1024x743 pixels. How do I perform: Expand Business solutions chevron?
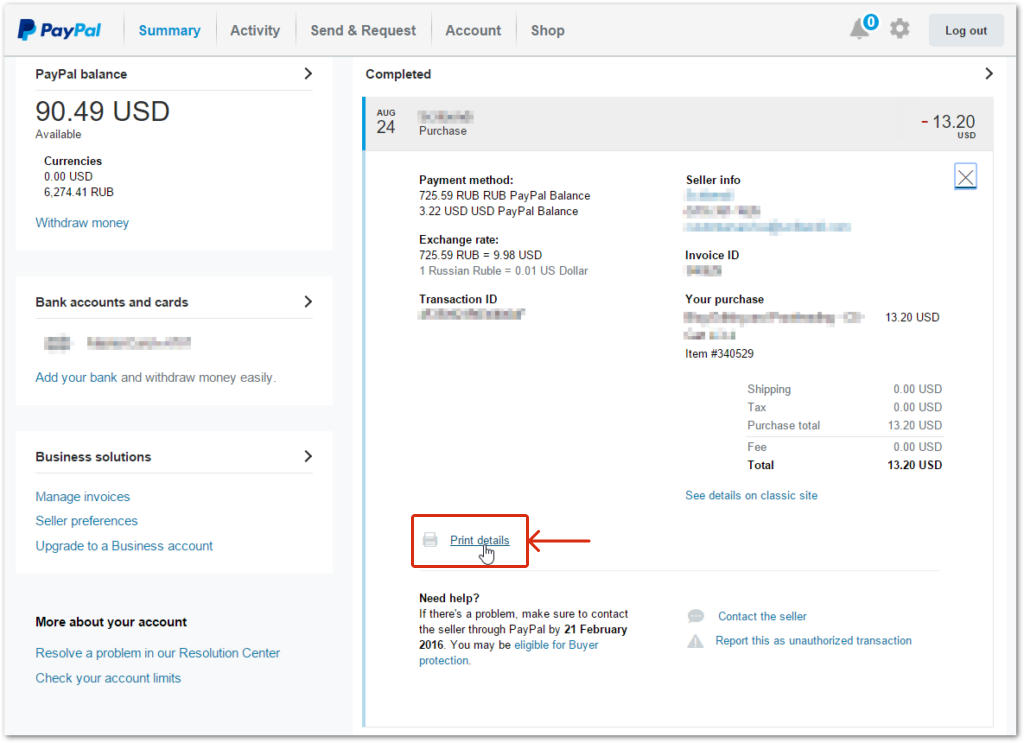pos(308,456)
